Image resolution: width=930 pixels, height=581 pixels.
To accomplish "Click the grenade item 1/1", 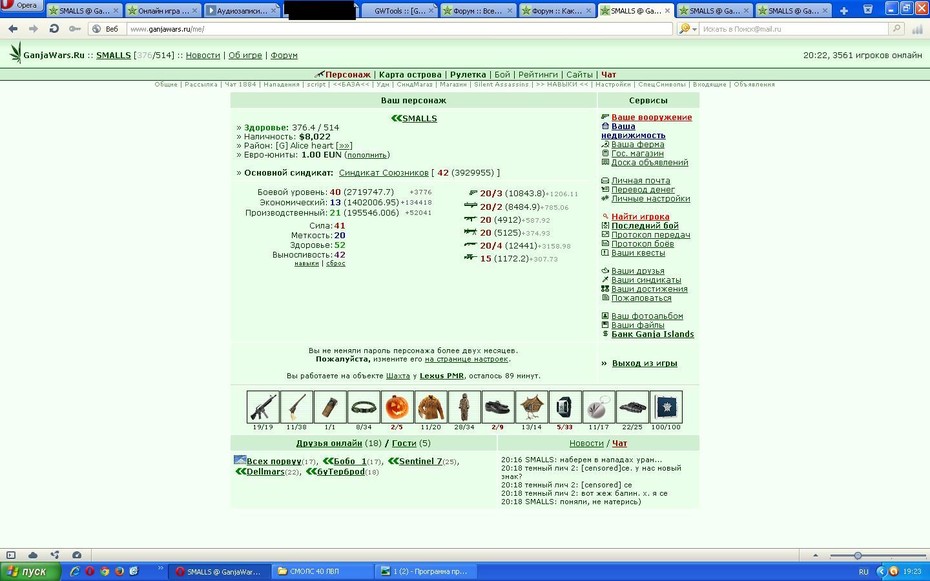I will pyautogui.click(x=330, y=407).
